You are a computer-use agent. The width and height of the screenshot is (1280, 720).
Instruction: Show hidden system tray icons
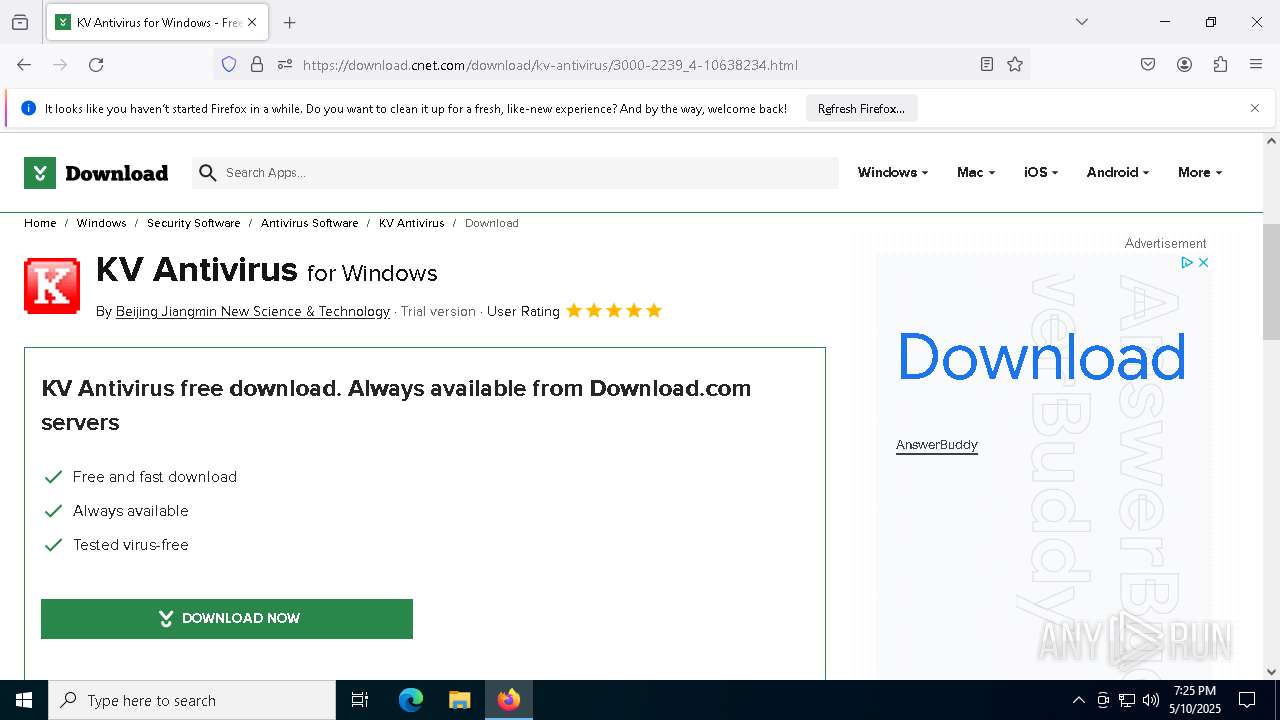[1078, 700]
